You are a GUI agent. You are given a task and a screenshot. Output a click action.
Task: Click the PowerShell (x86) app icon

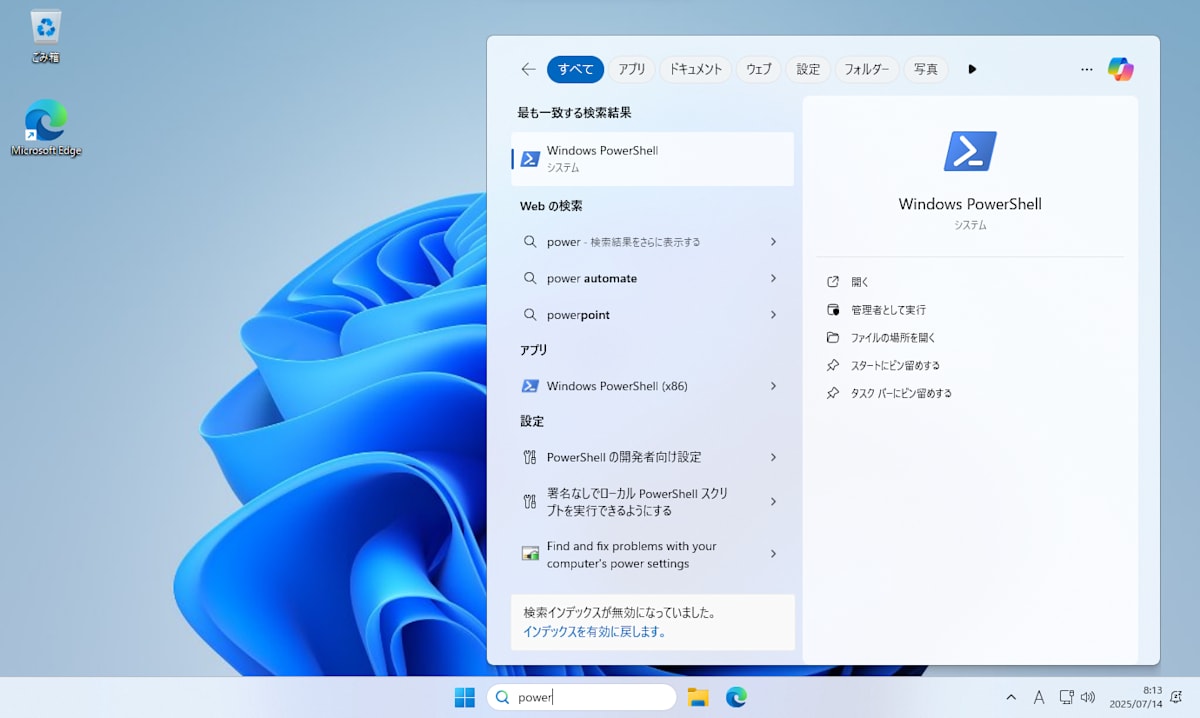[x=530, y=386]
